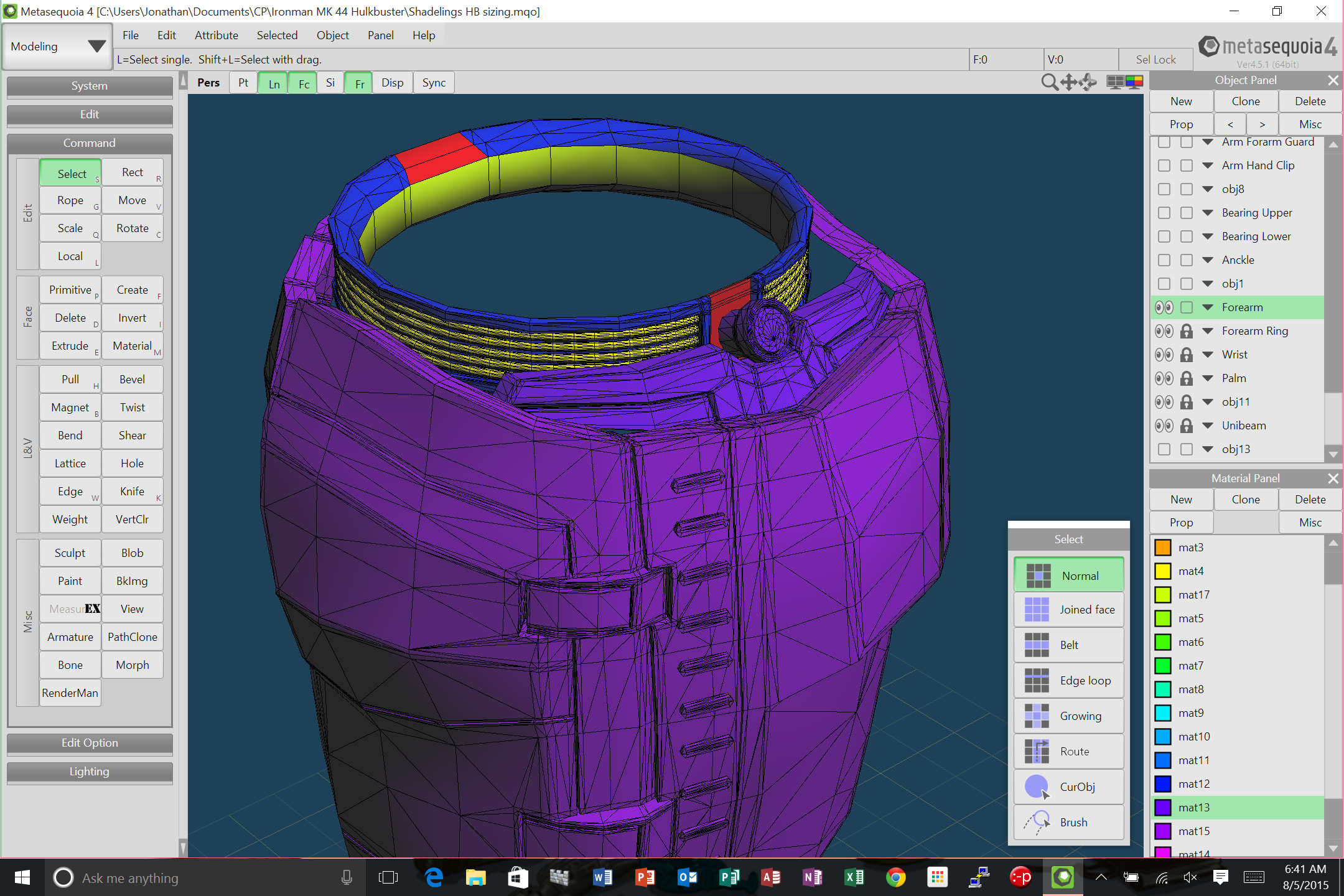Expand the Lighting section

pos(90,772)
